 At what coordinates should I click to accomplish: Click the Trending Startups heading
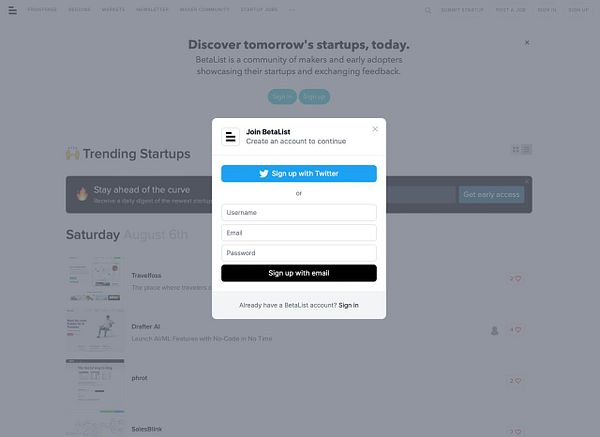[x=137, y=154]
